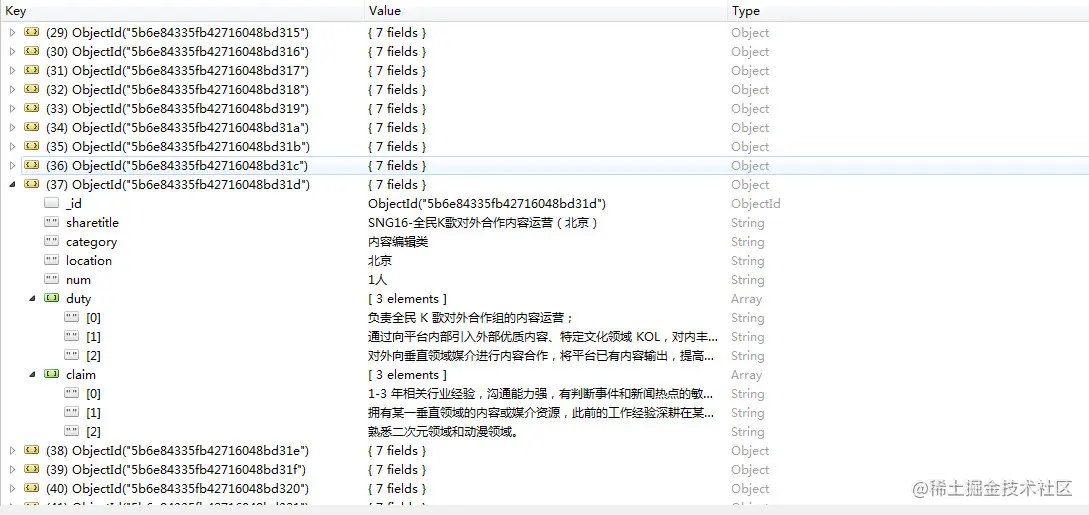Expand document row (40)
1089x515 pixels.
(x=12, y=489)
